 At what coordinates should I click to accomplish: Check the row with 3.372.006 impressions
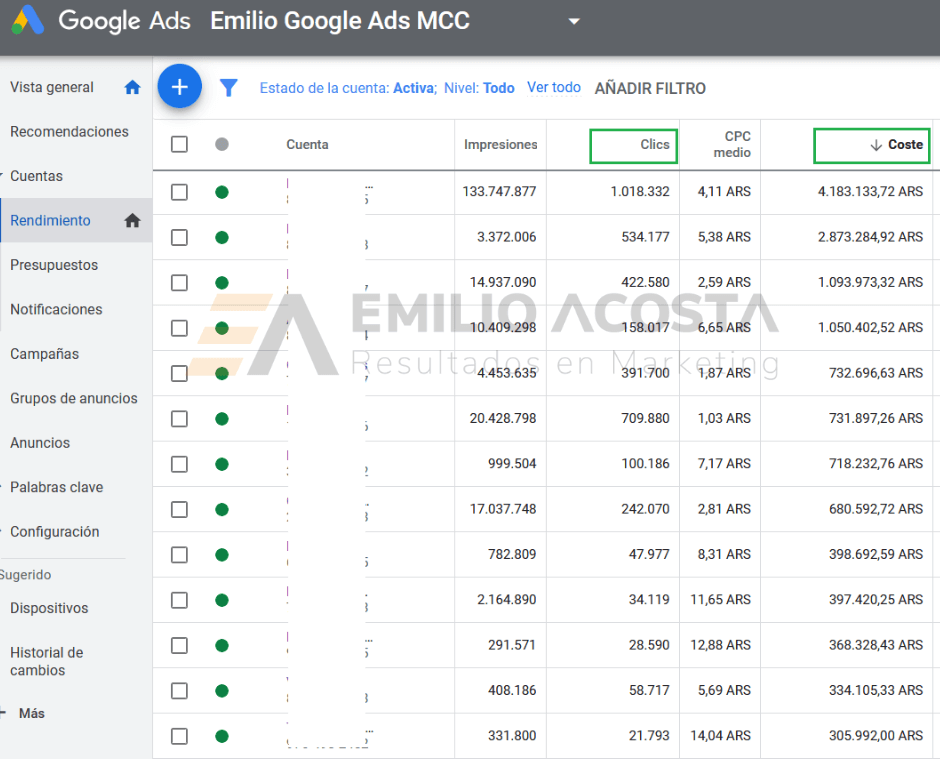pyautogui.click(x=179, y=237)
